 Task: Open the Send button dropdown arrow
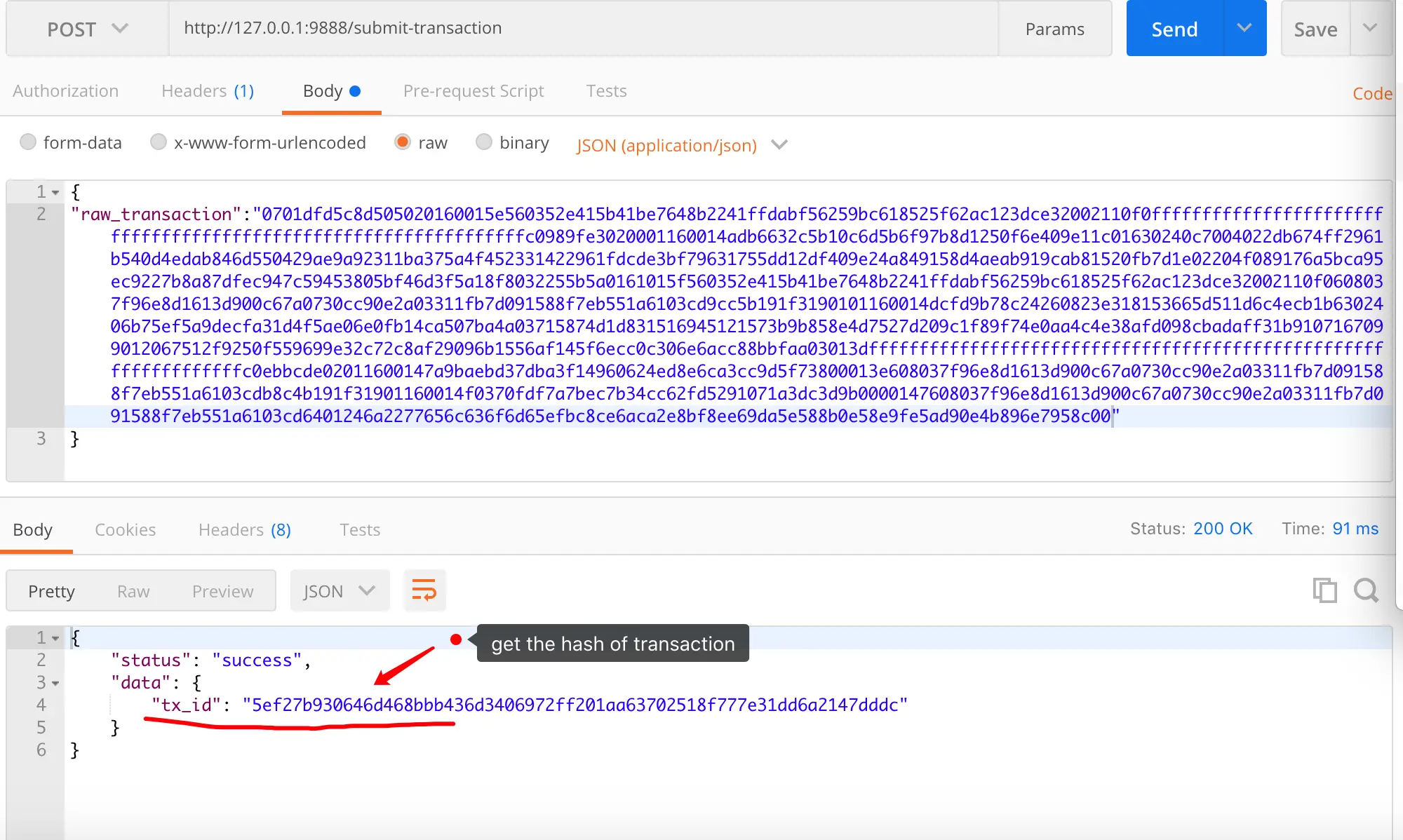click(x=1244, y=28)
